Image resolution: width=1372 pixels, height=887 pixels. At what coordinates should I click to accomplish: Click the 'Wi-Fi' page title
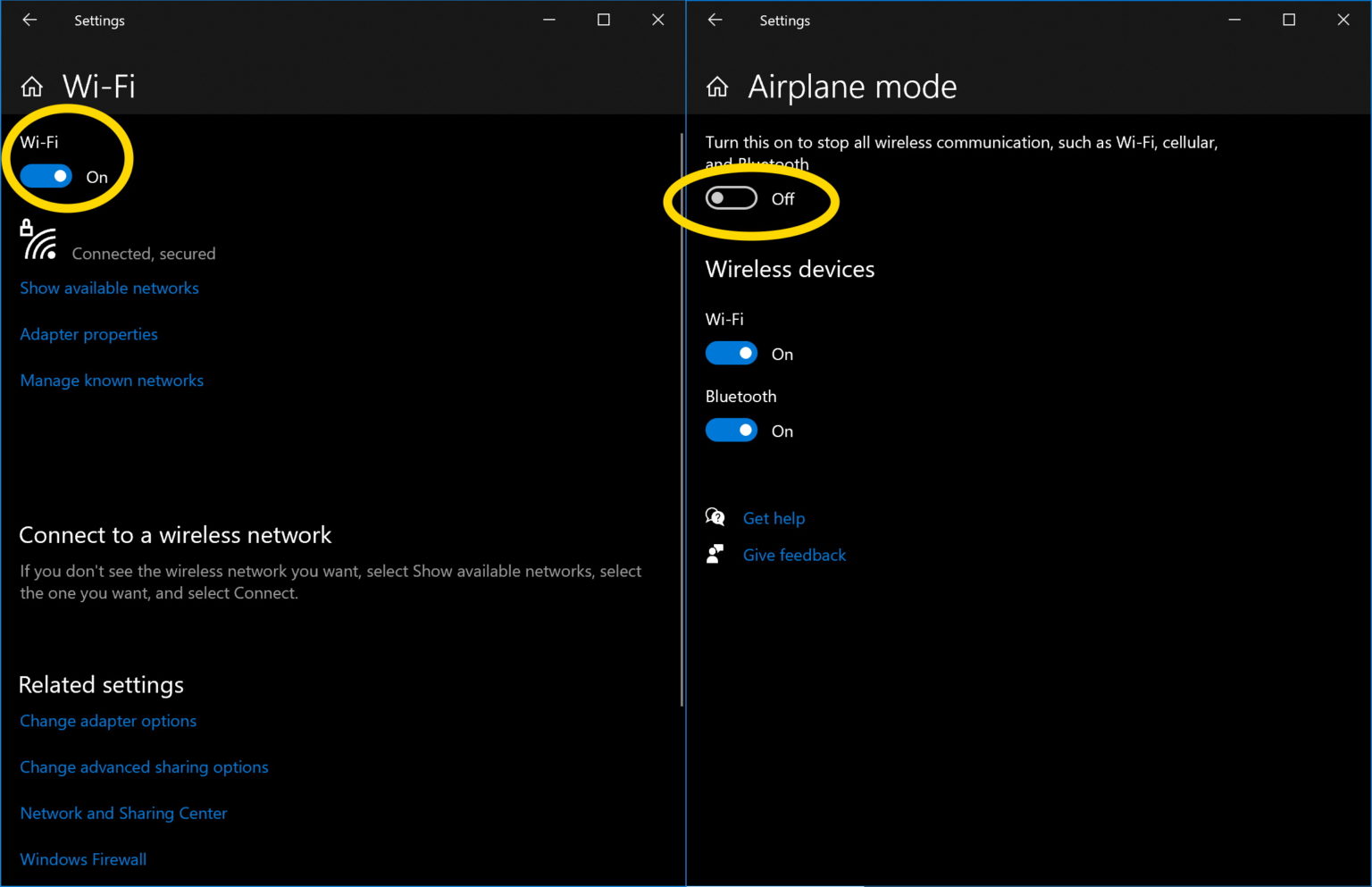click(99, 87)
